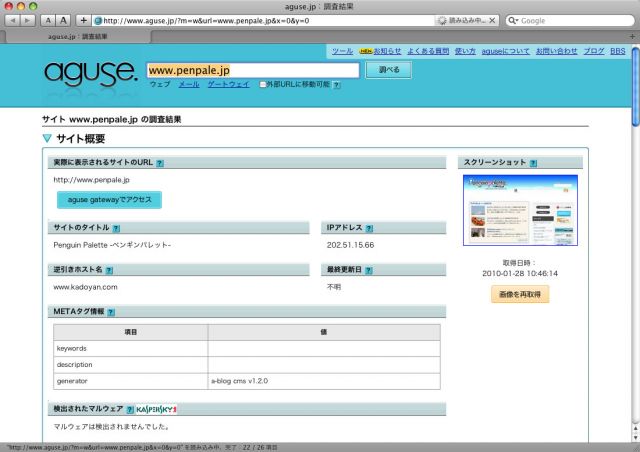The width and height of the screenshot is (640, 452).
Task: Click the keywords table cell
Action: click(131, 348)
